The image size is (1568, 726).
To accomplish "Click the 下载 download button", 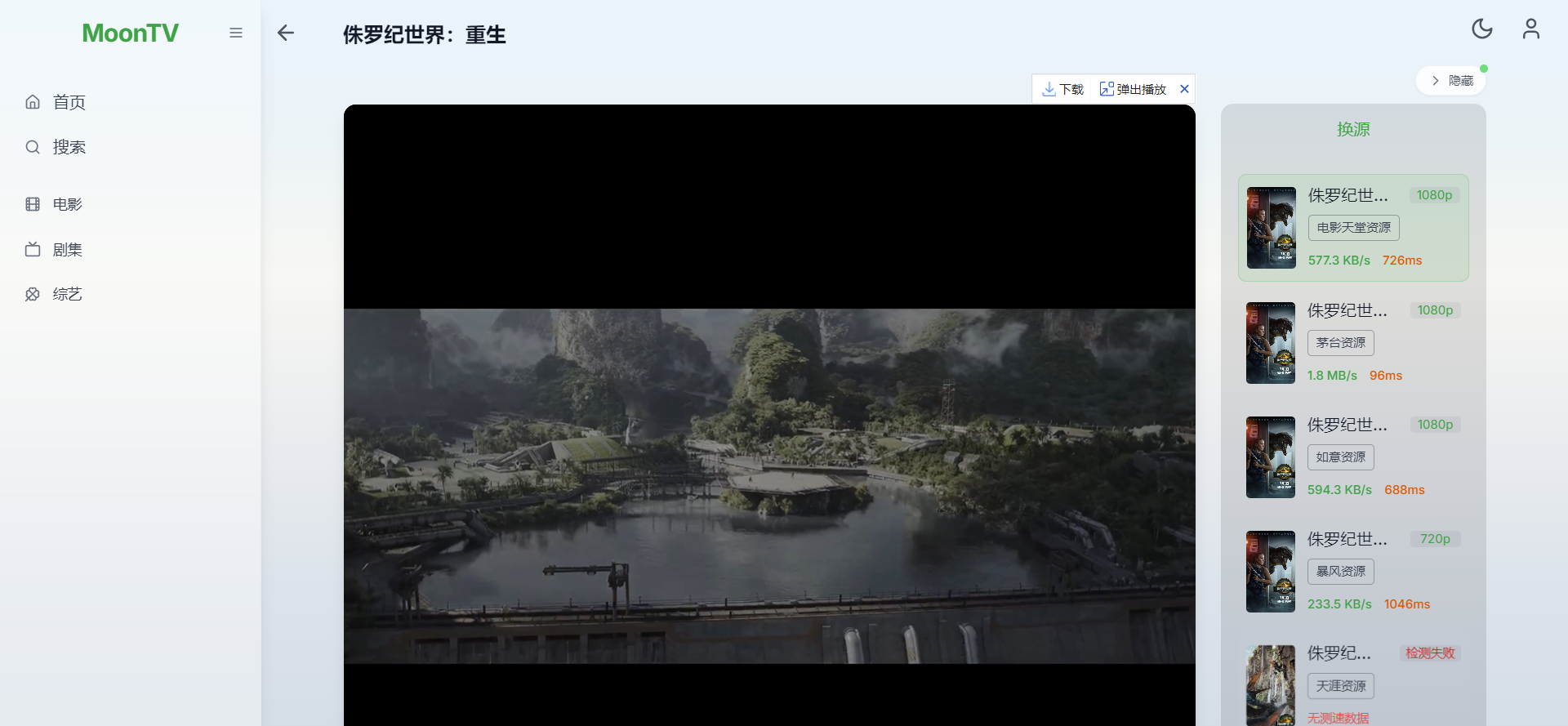I will 1063,89.
